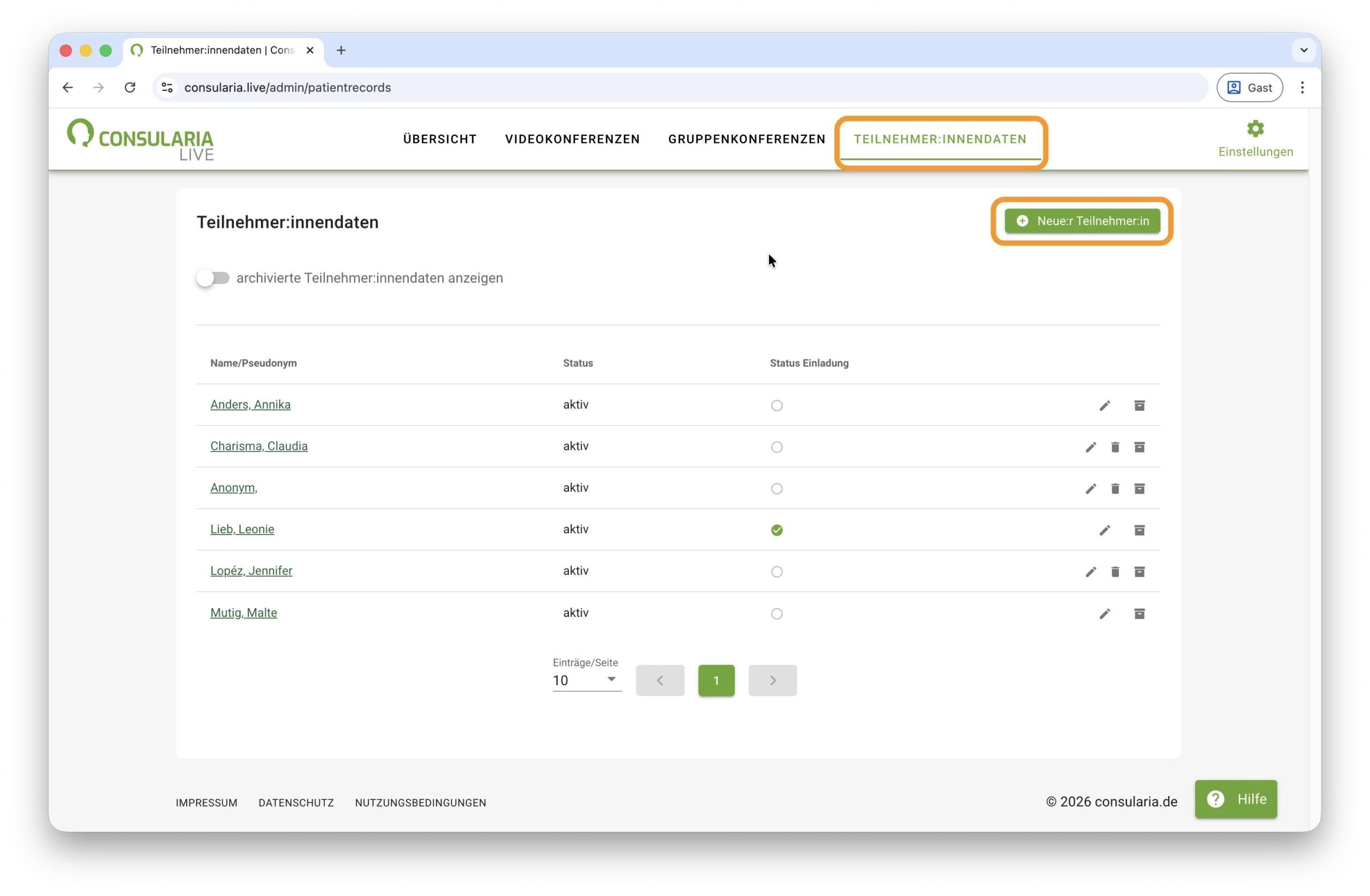Viewport: 1370px width, 896px height.
Task: Open the Charisma, Claudia participant link
Action: (258, 446)
